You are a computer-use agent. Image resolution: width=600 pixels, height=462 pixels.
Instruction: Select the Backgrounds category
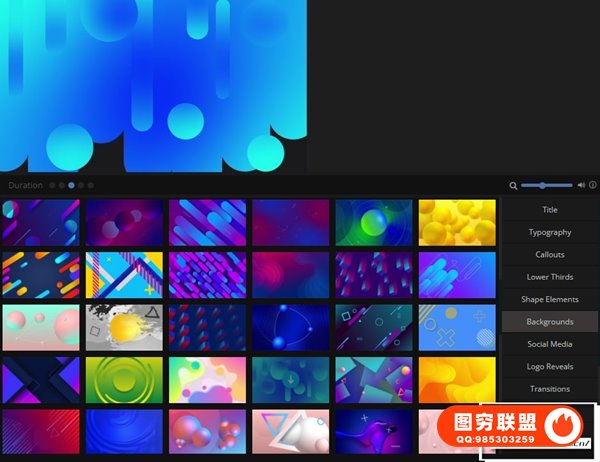pyautogui.click(x=550, y=322)
